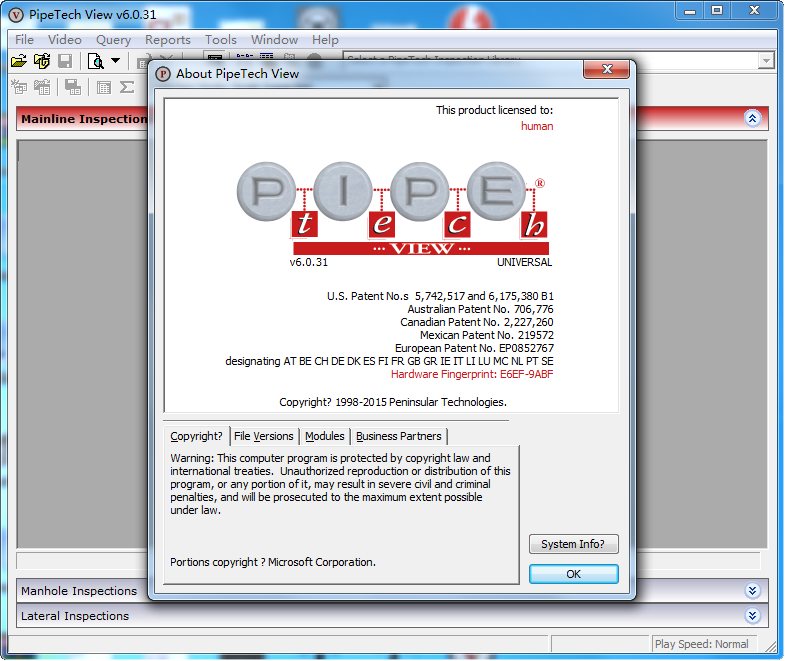Open the PipeTech Inspection Library combo box
The width and height of the screenshot is (785, 661).
(766, 61)
